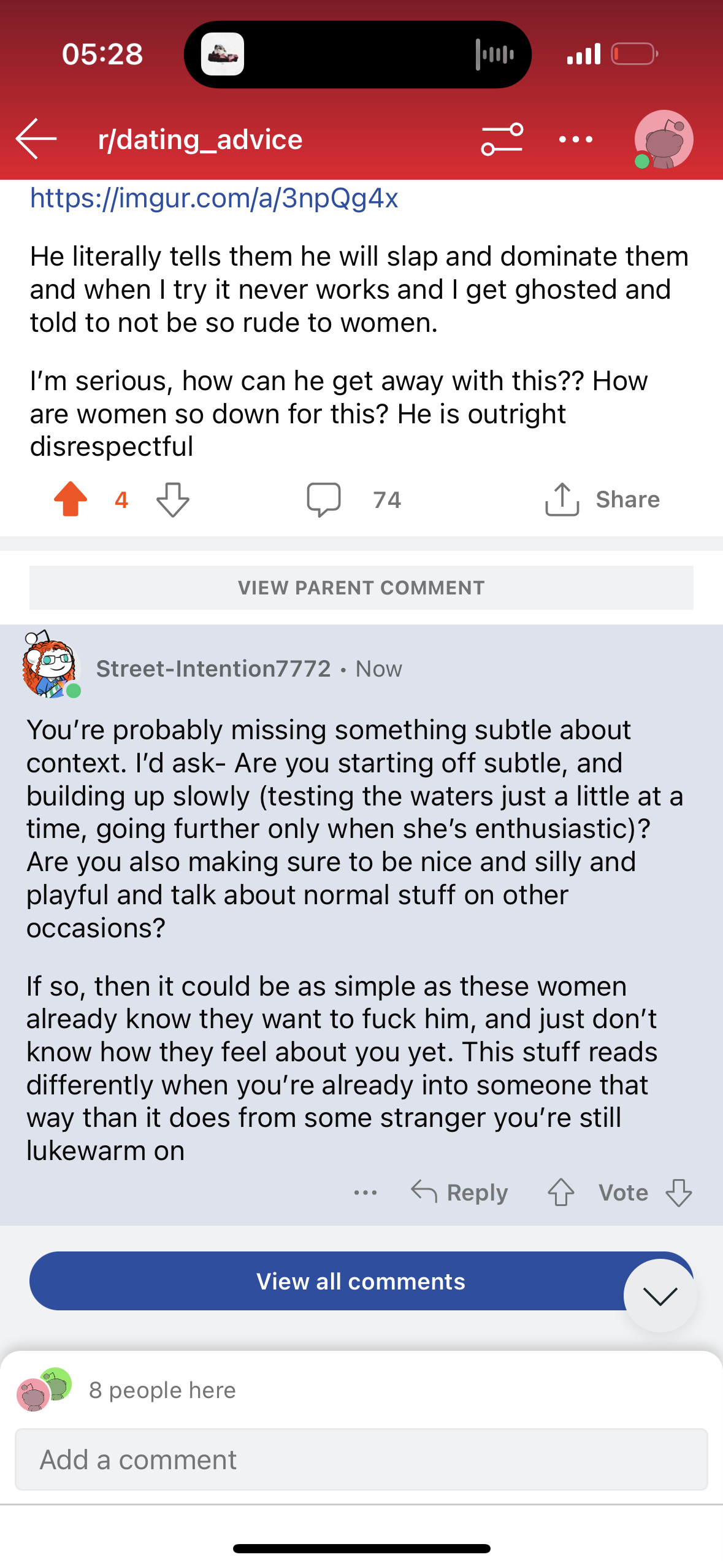Viewport: 723px width, 1568px height.
Task: Downvote the post with the arrow
Action: pyautogui.click(x=173, y=500)
